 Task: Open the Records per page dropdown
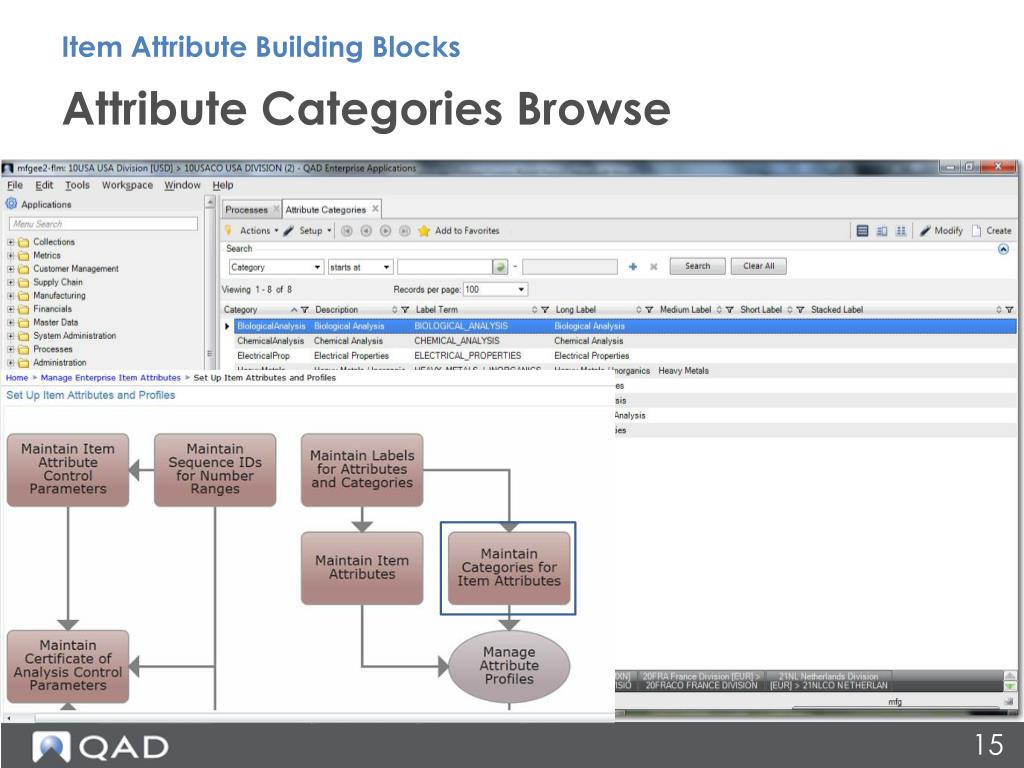pyautogui.click(x=521, y=289)
